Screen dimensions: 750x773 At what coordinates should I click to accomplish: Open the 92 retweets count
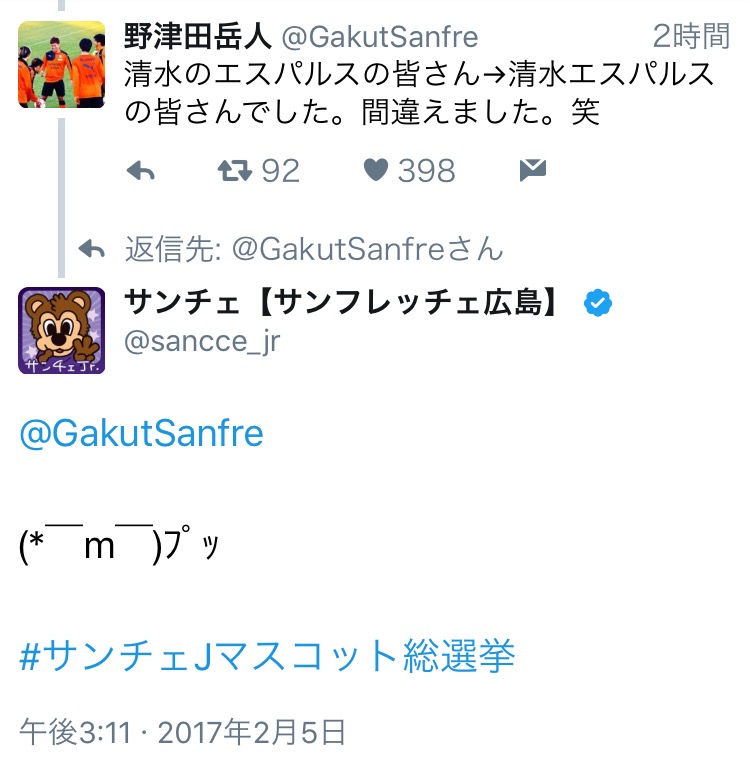(279, 171)
